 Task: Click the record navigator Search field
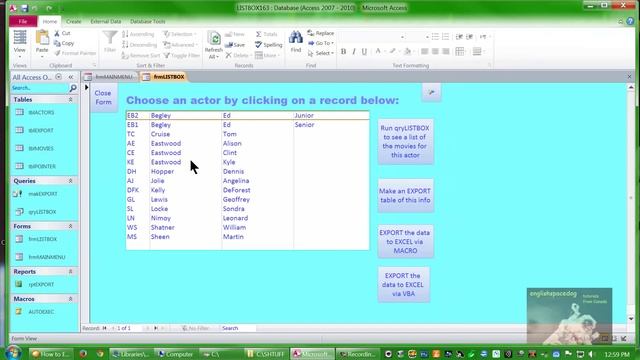click(238, 328)
